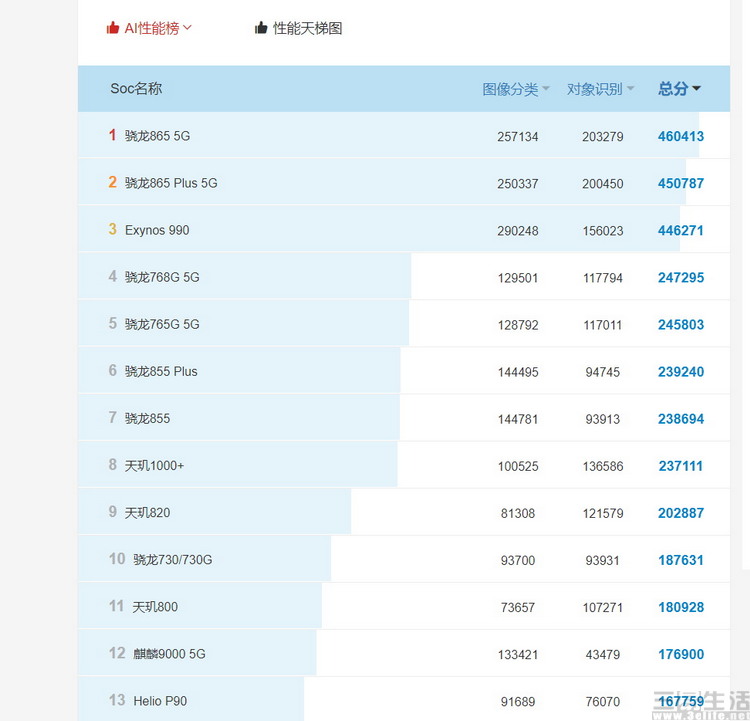Click total score 202887
The image size is (750, 721).
click(681, 513)
